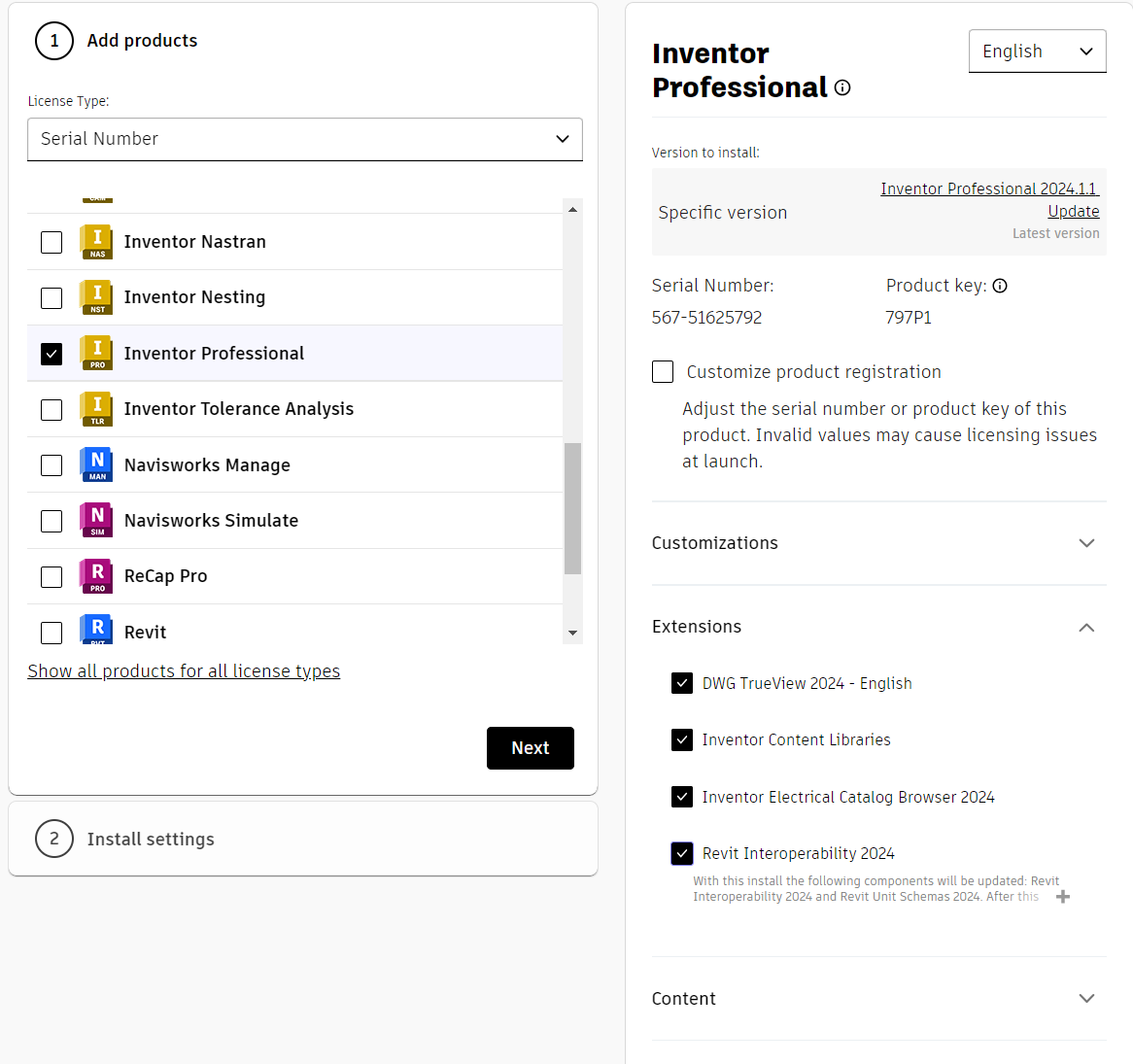This screenshot has width=1133, height=1064.
Task: Enable Customize product registration checkbox
Action: (663, 372)
